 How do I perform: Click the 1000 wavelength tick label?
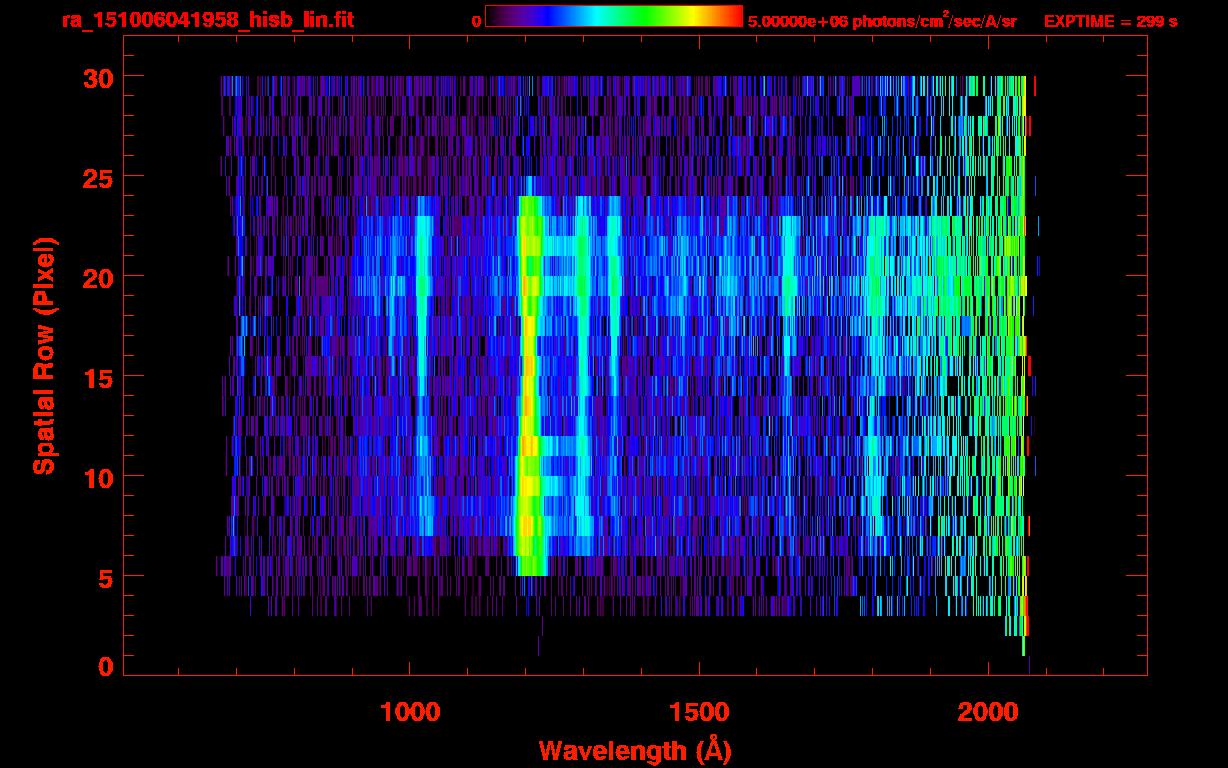[410, 712]
